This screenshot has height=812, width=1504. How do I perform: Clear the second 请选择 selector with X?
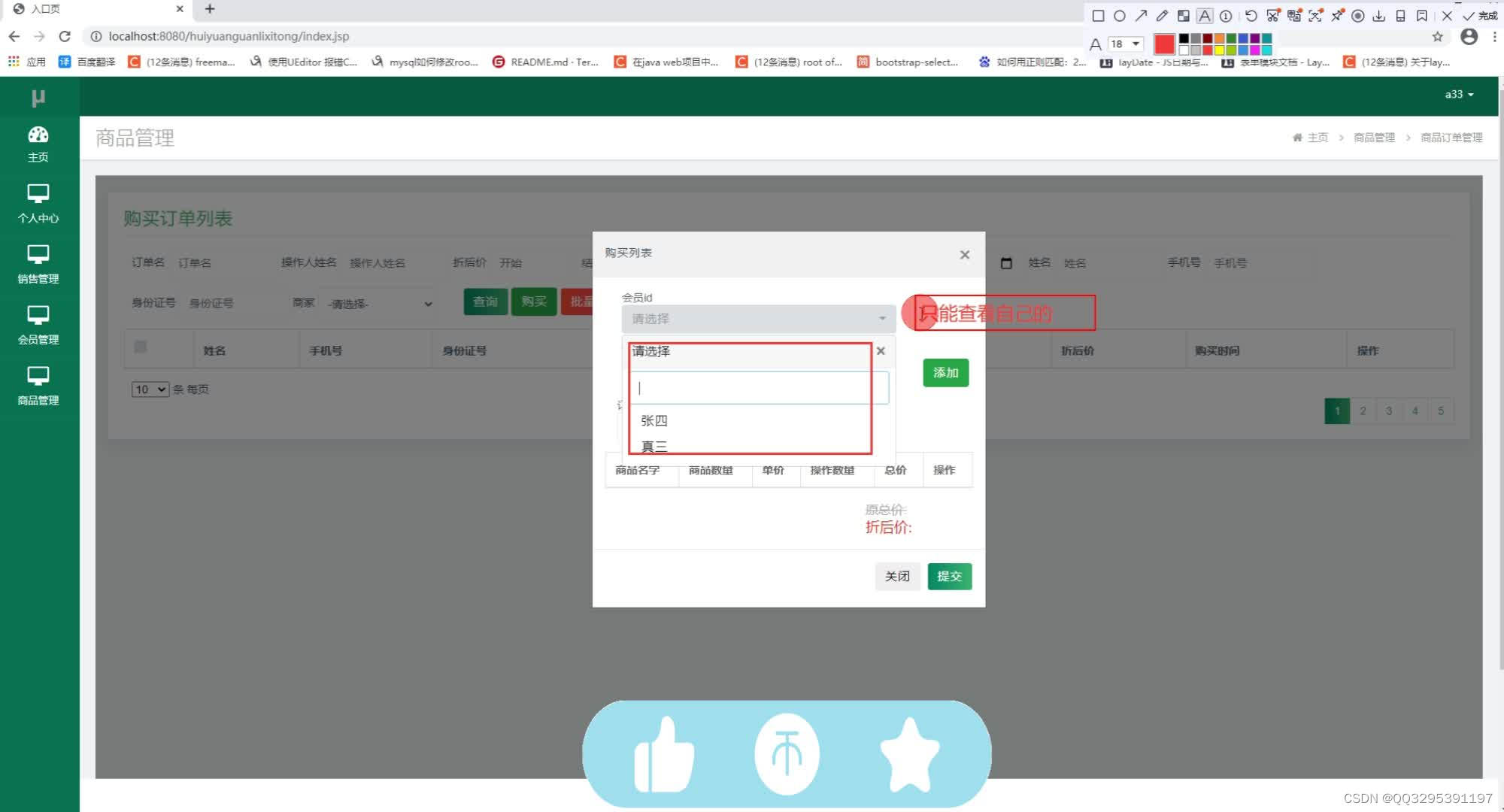pyautogui.click(x=881, y=351)
